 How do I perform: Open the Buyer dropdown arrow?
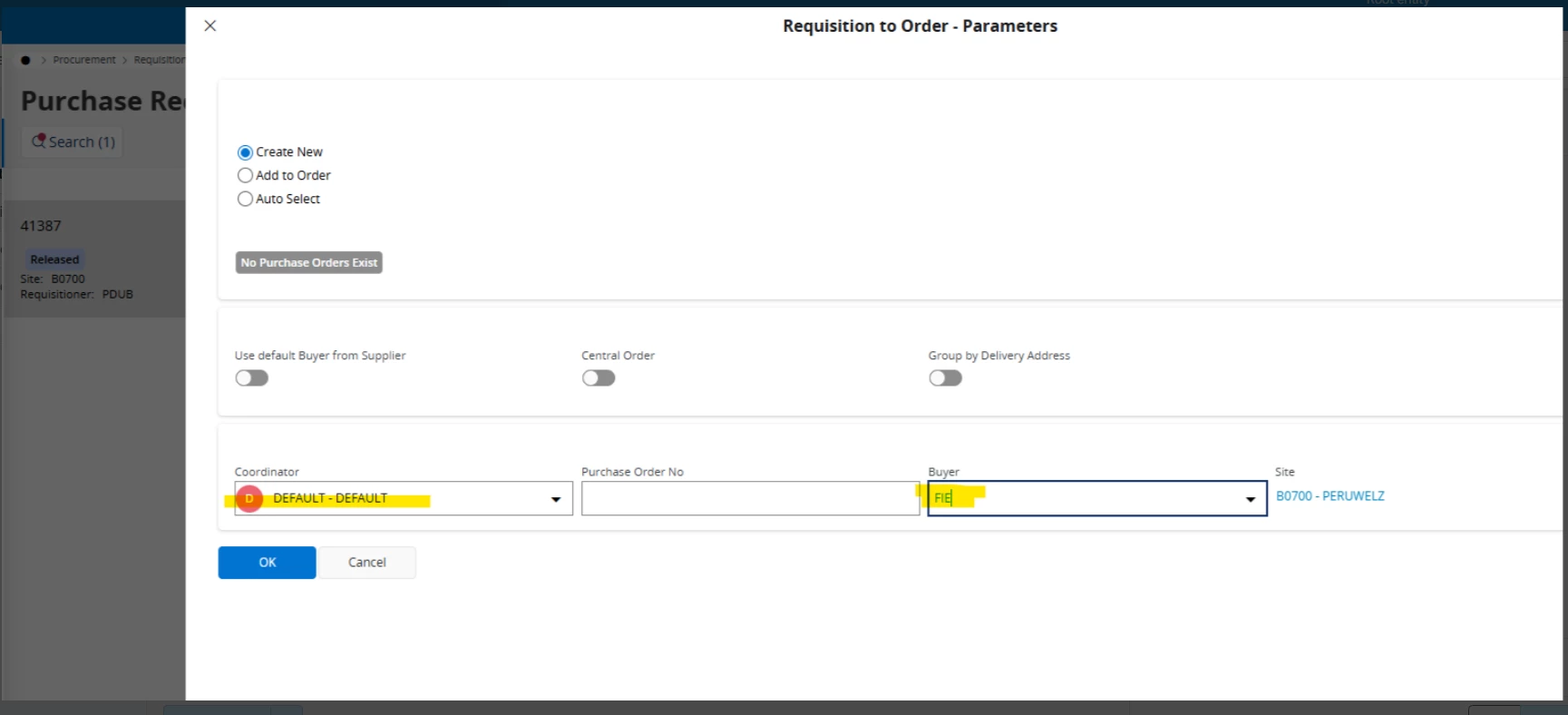(x=1251, y=499)
